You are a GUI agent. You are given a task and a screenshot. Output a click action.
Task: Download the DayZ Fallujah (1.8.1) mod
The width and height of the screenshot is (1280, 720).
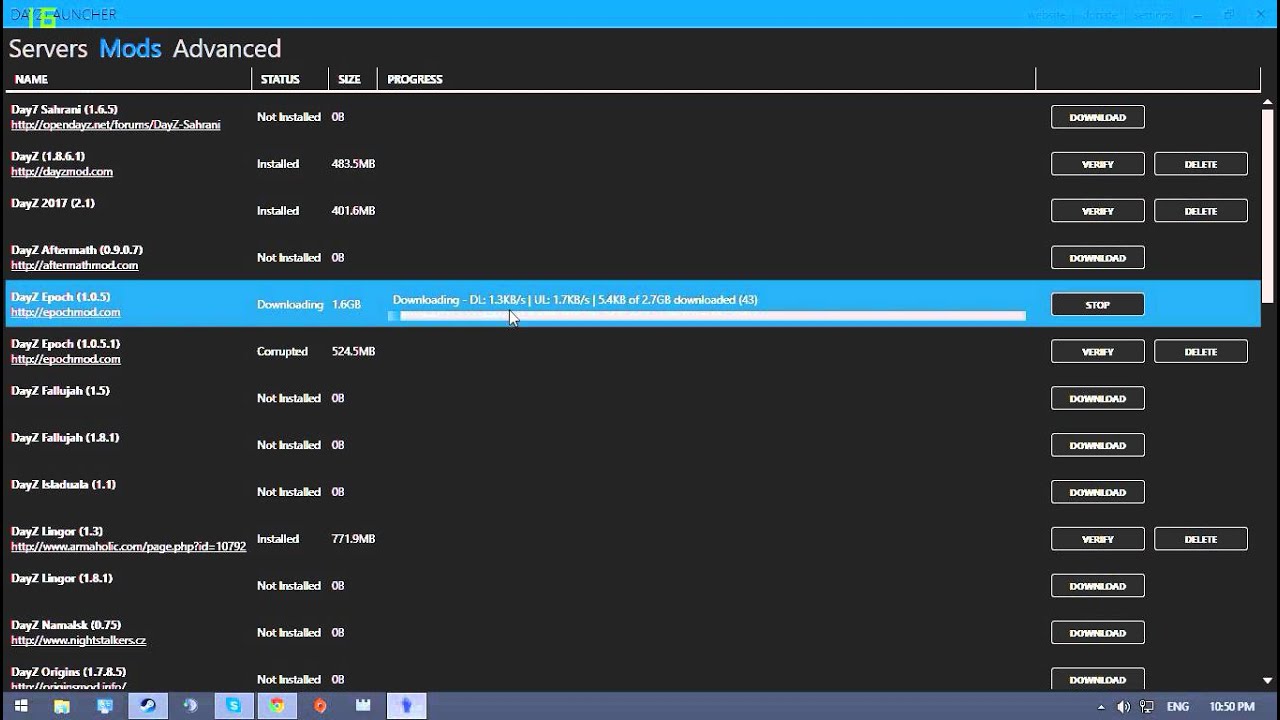(x=1097, y=445)
